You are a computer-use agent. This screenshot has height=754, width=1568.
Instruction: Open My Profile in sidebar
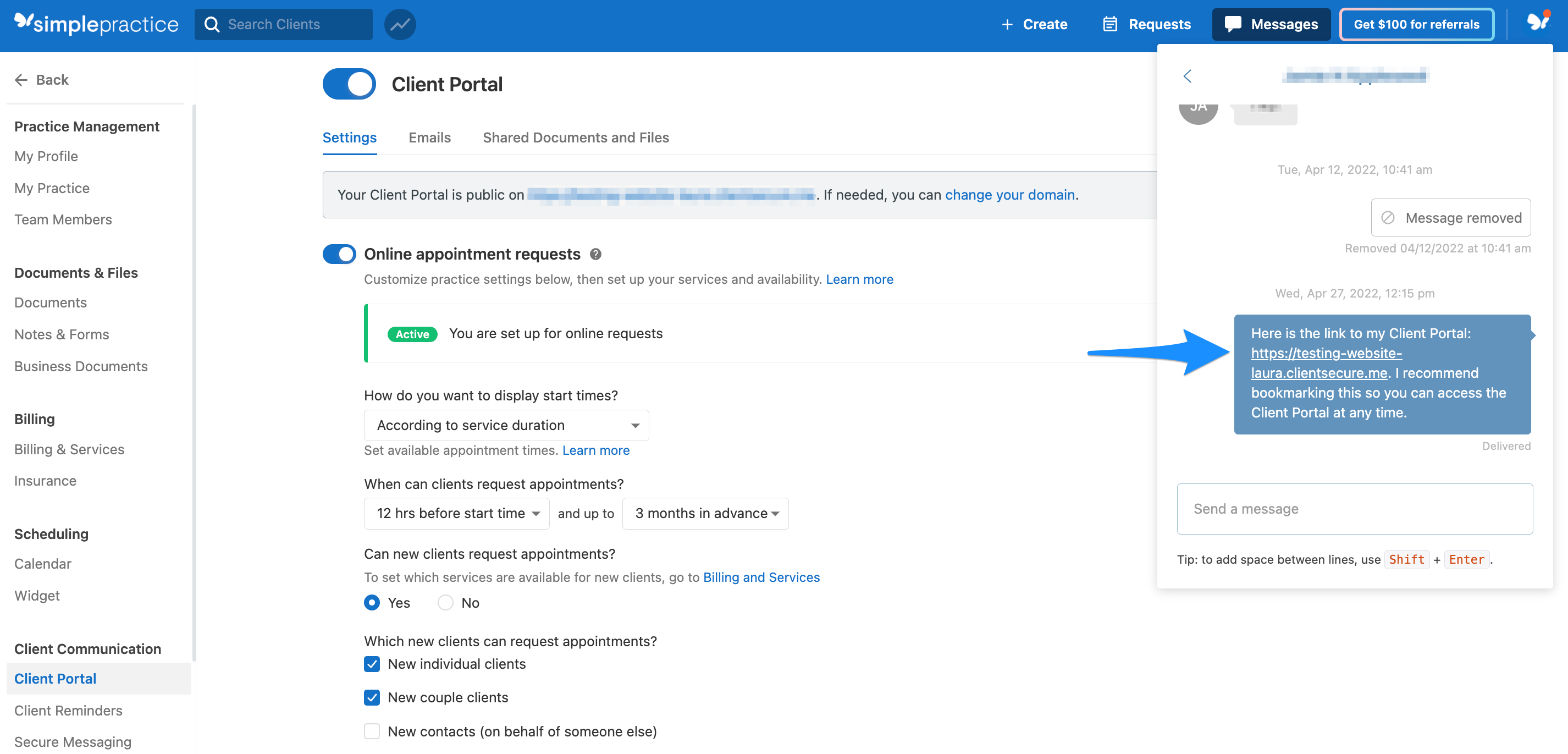[x=46, y=157]
